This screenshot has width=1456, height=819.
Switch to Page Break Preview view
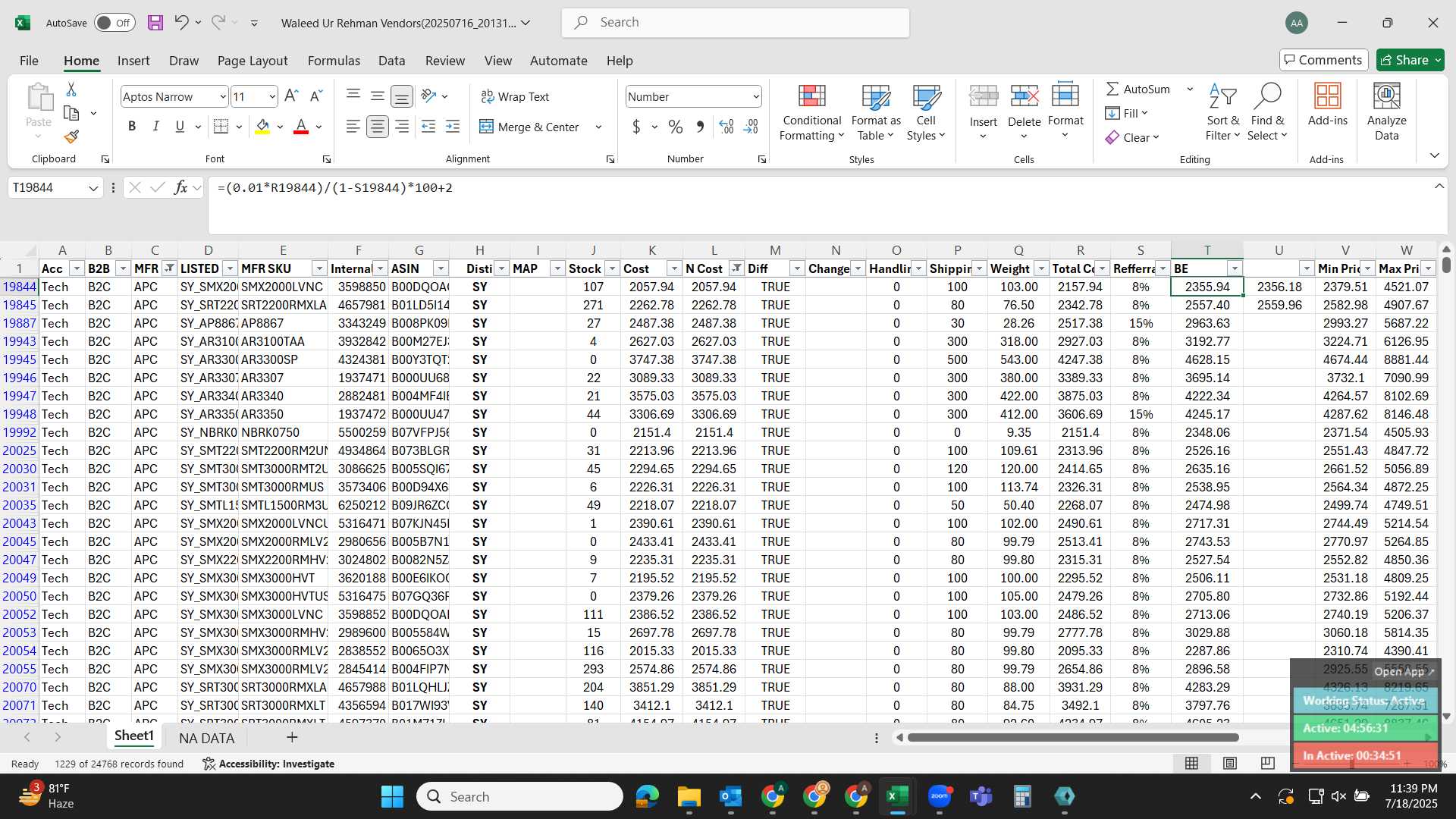(x=1267, y=763)
